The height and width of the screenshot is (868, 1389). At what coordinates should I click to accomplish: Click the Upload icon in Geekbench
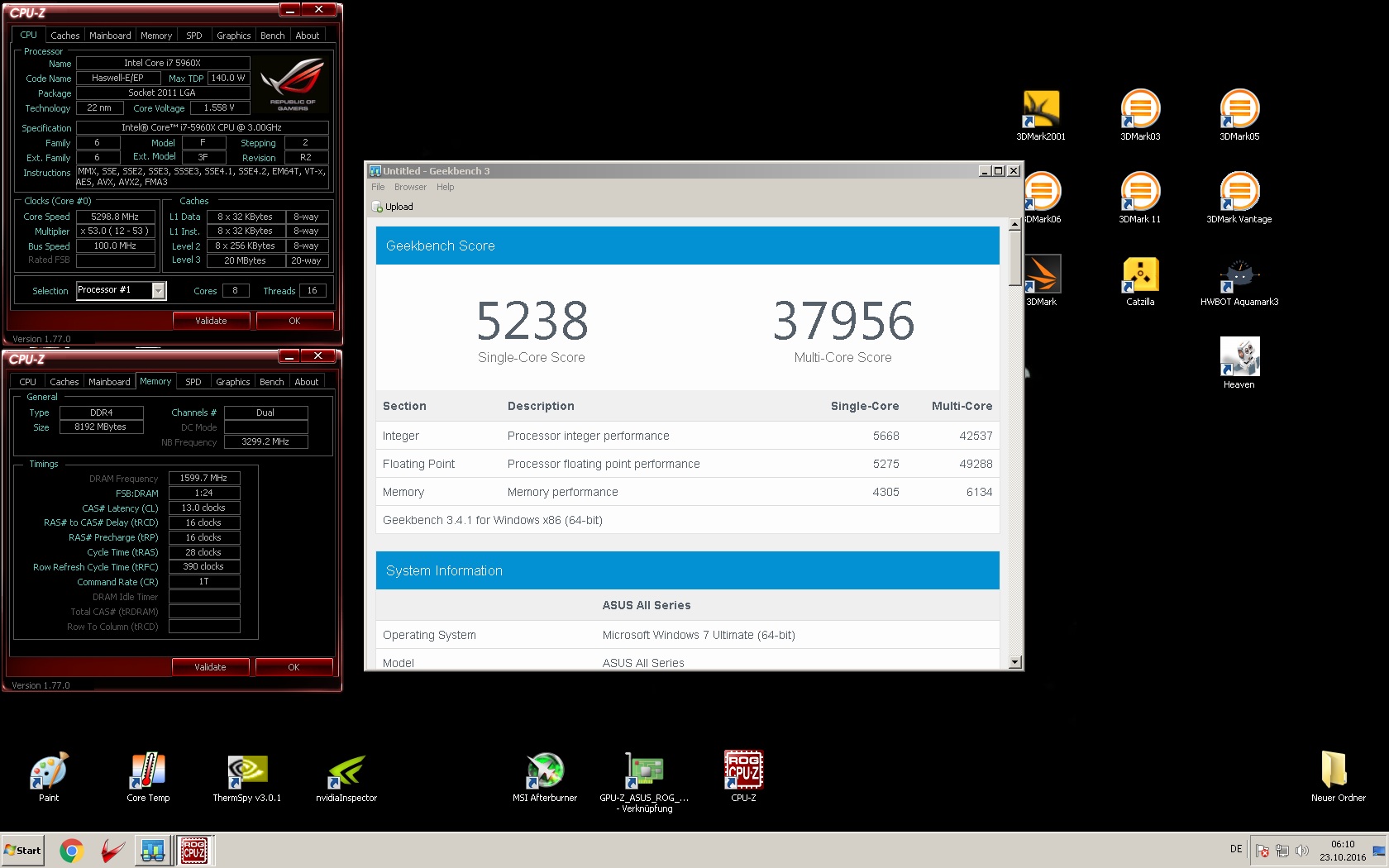(393, 207)
